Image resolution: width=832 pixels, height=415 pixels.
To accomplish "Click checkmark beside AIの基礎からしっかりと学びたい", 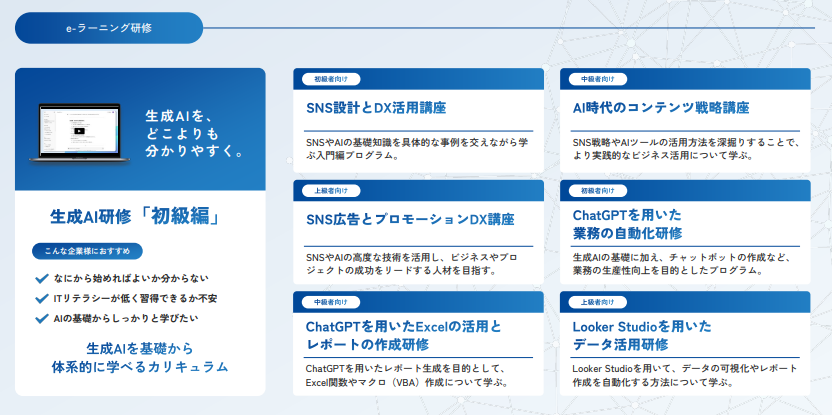I will coord(41,318).
